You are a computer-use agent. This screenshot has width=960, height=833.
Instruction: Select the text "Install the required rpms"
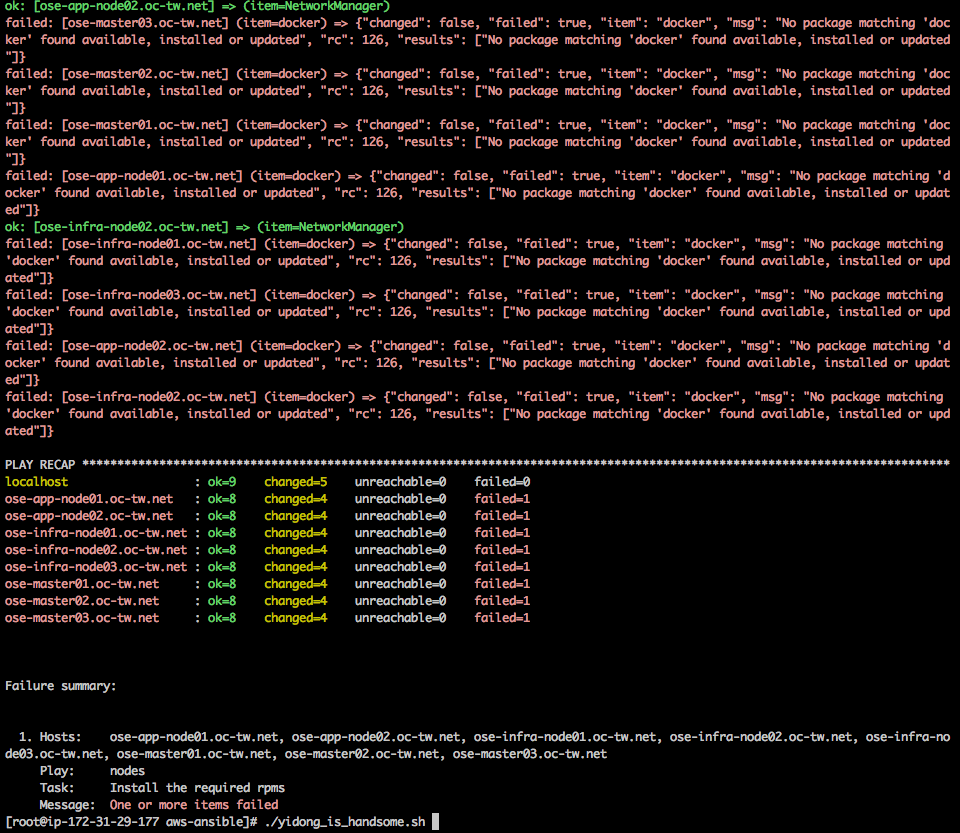197,788
